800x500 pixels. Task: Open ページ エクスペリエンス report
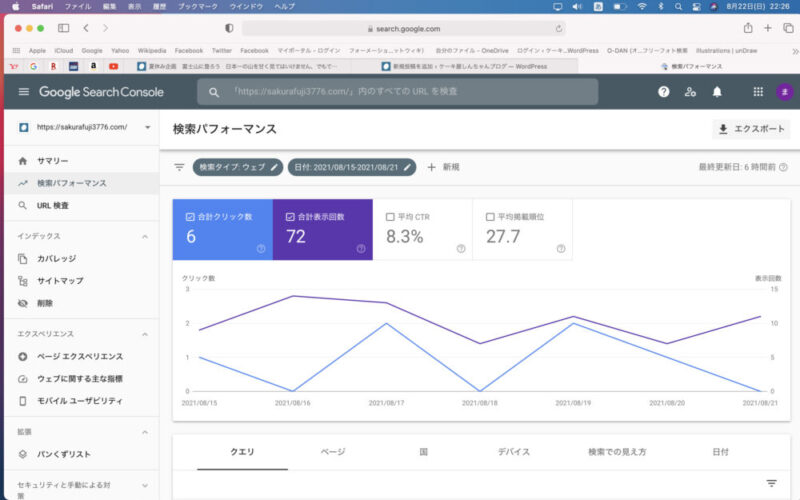click(82, 357)
